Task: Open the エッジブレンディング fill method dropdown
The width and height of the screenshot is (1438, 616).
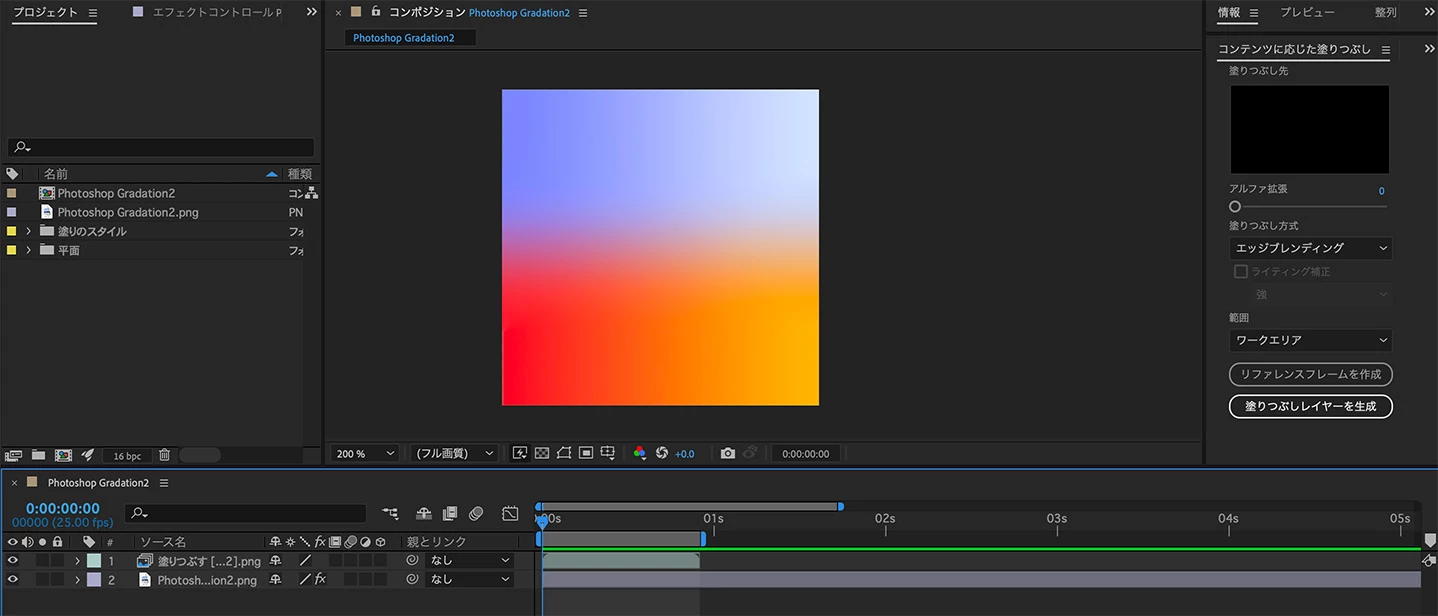Action: coord(1310,248)
